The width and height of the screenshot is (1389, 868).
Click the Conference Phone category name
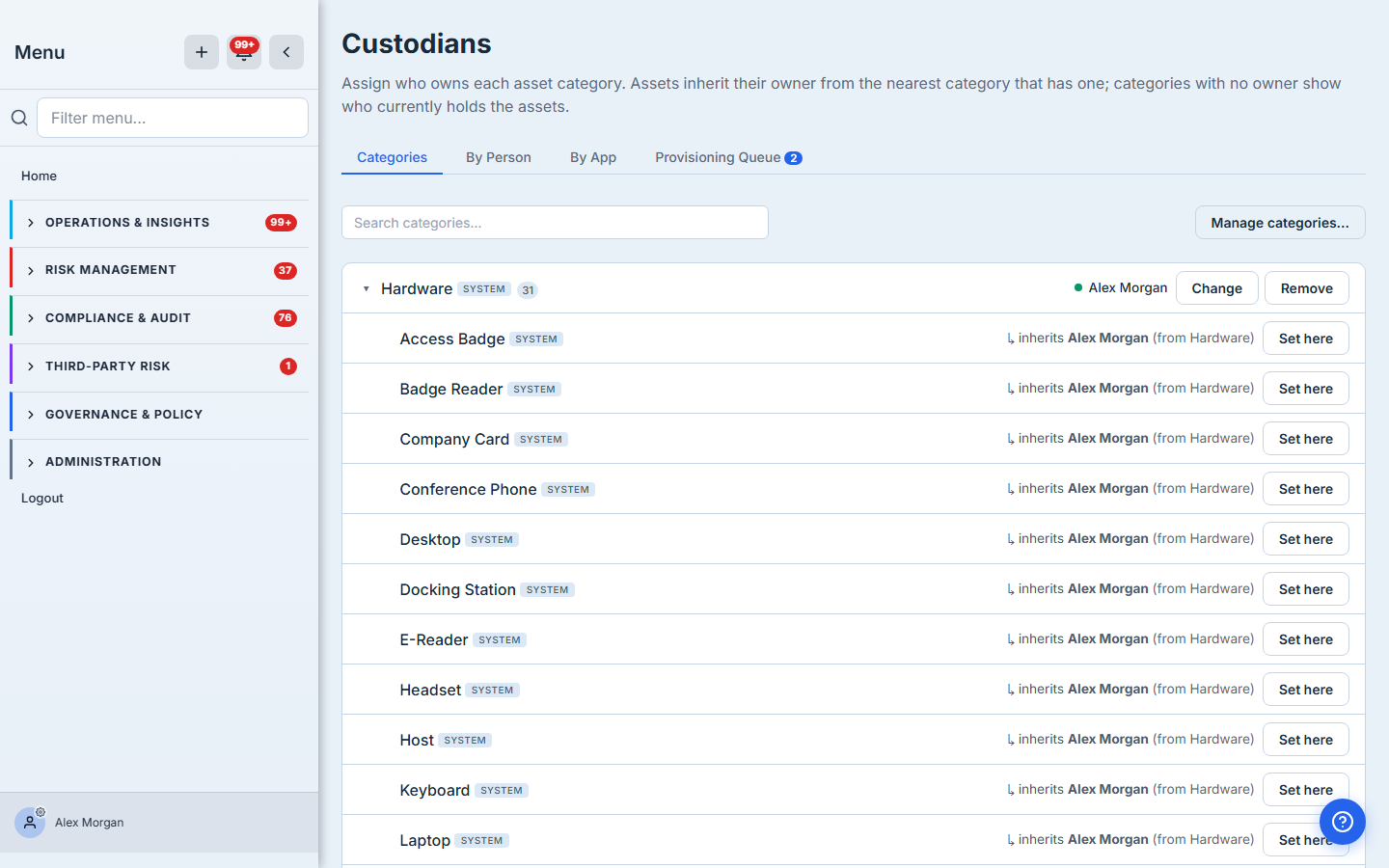468,489
